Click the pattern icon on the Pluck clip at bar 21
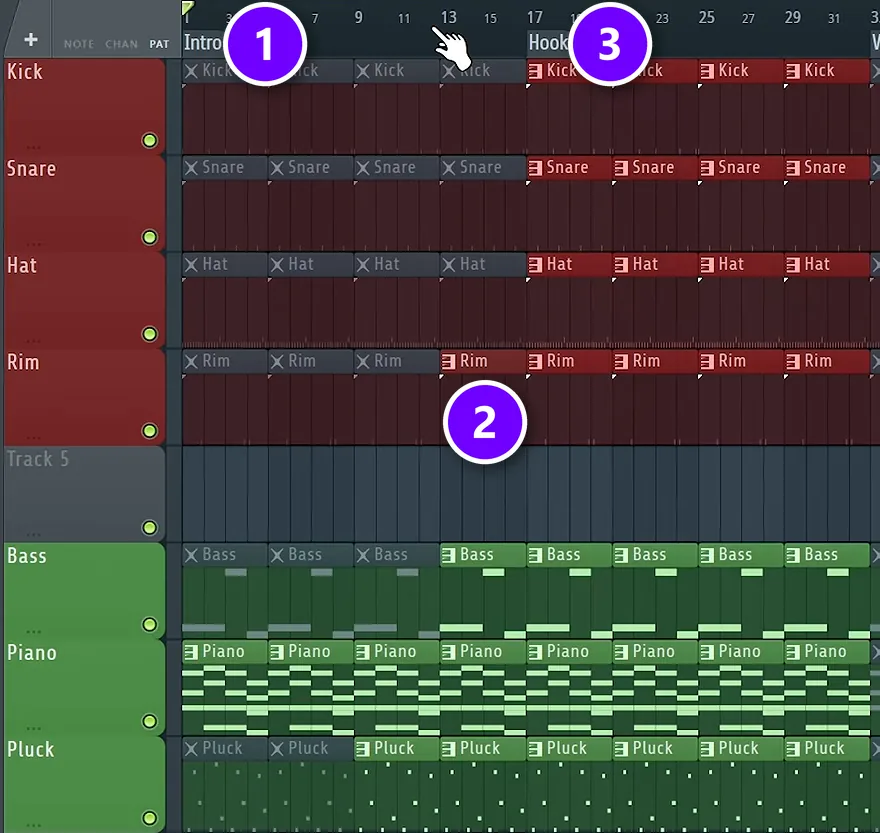The image size is (880, 833). pos(621,749)
